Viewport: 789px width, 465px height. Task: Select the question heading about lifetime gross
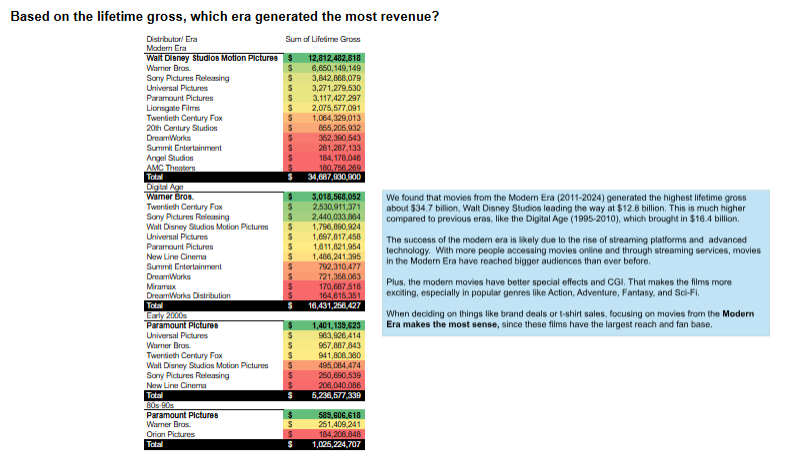pyautogui.click(x=224, y=17)
